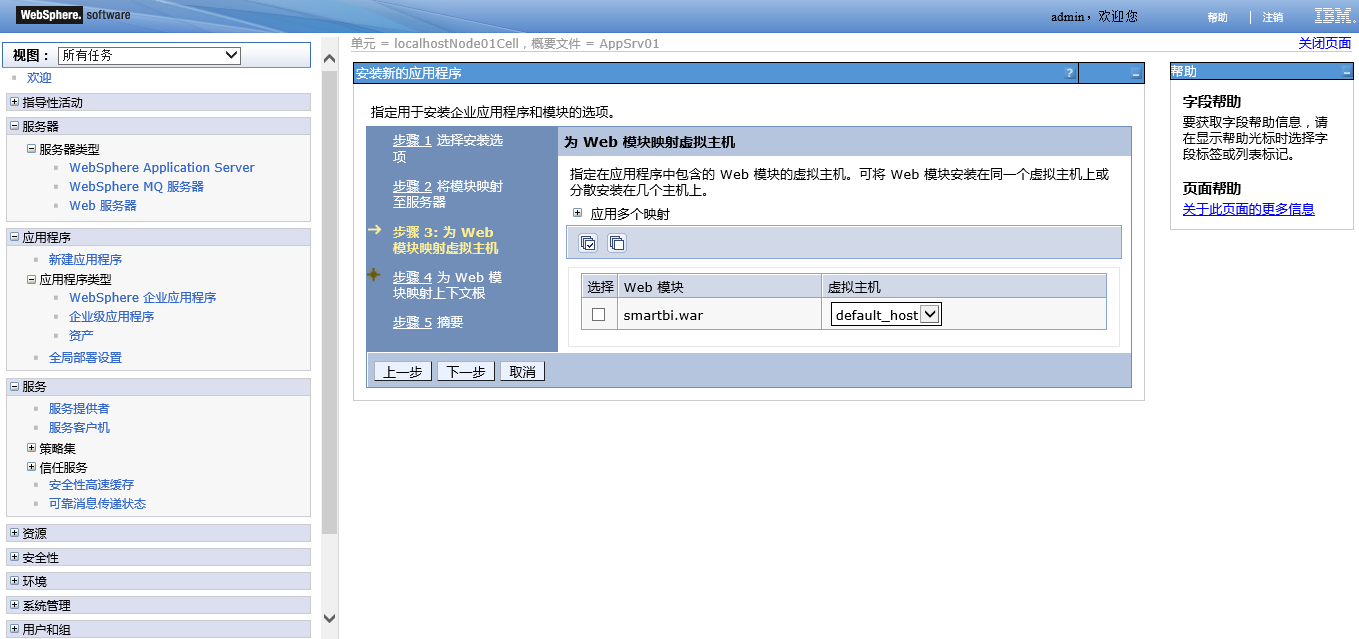The image size is (1359, 639).
Task: Open 可靠消息传递状态 link
Action: tap(97, 503)
